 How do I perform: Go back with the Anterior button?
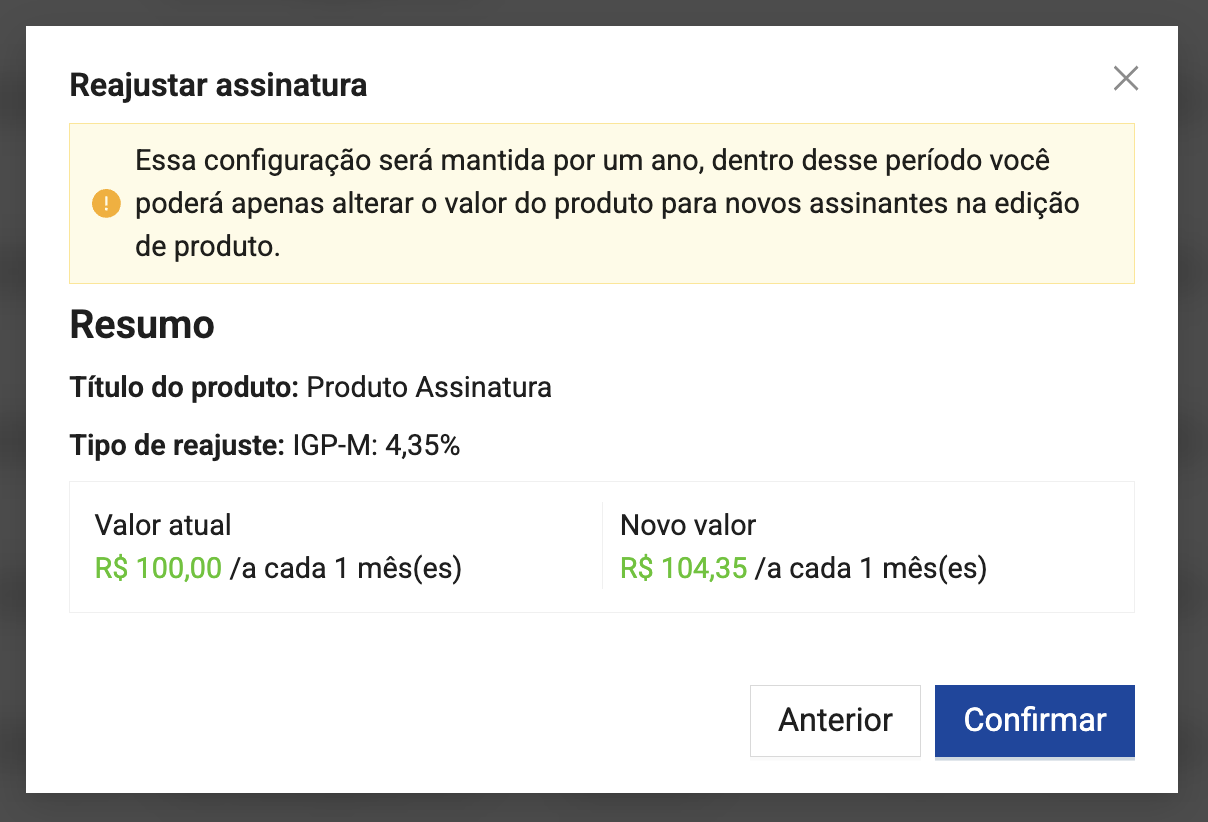pyautogui.click(x=835, y=720)
